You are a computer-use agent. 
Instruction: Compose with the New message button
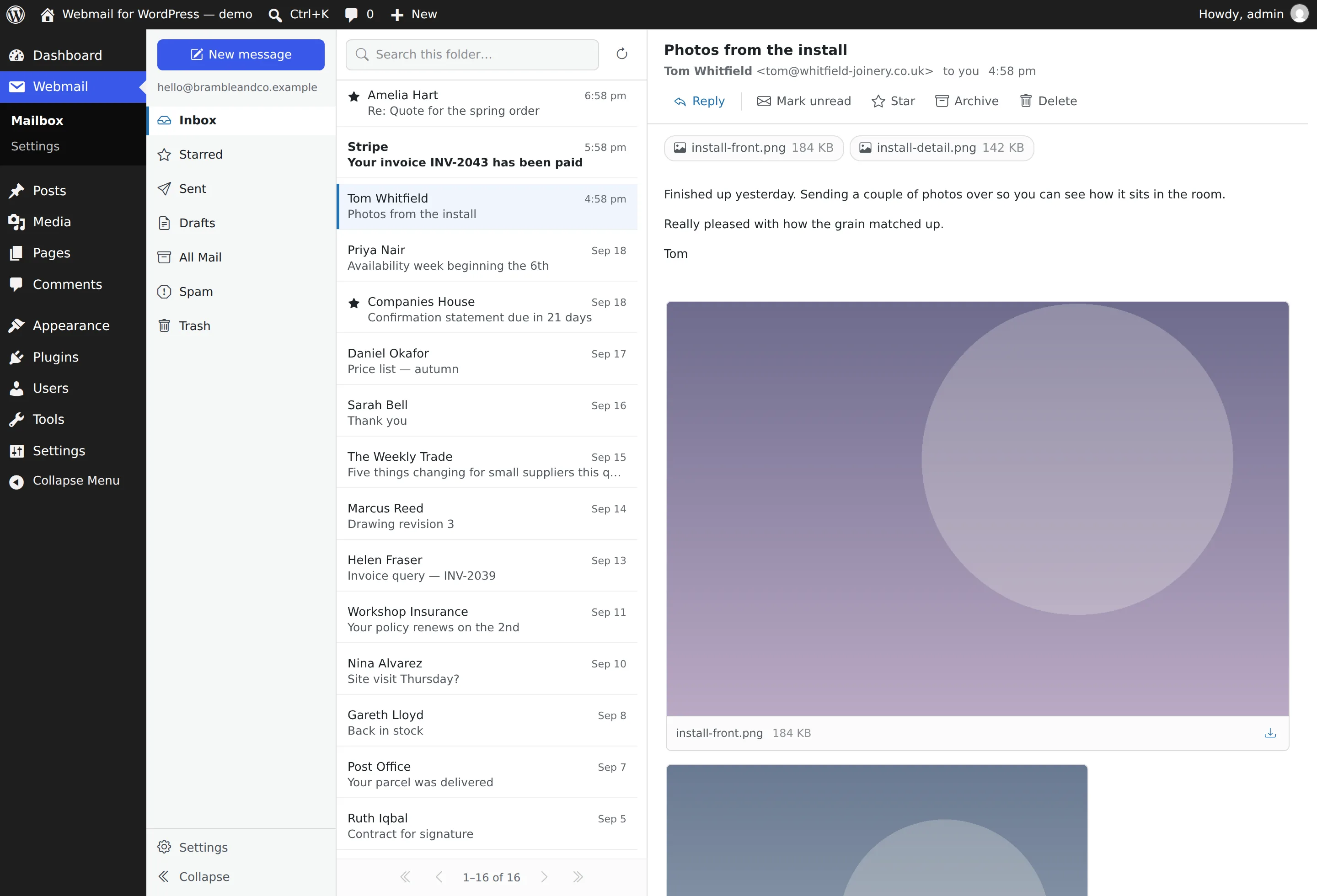tap(241, 54)
